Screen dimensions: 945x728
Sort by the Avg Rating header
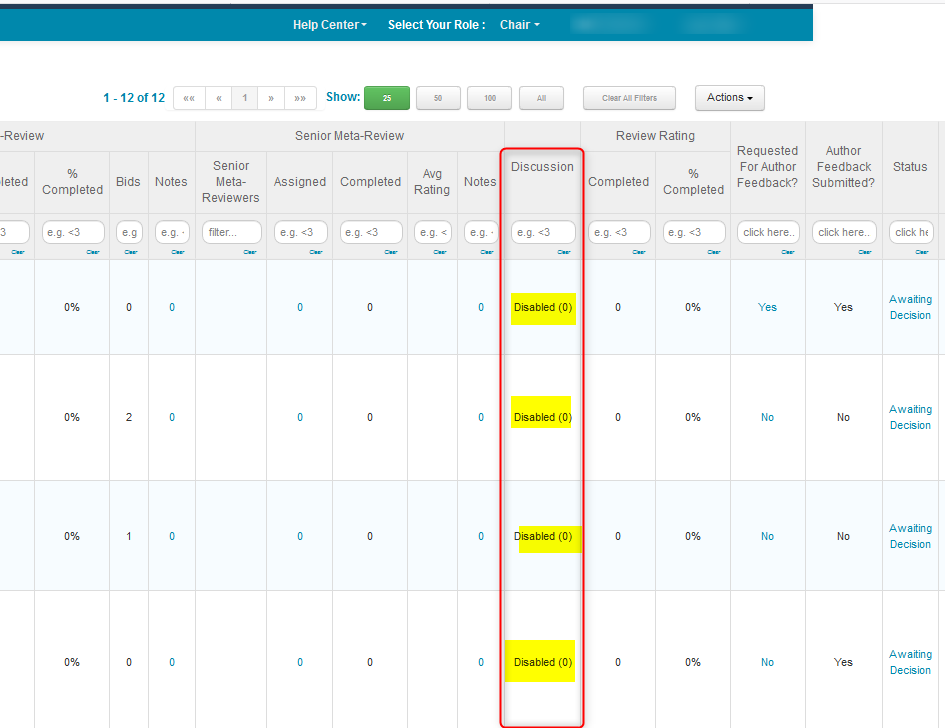click(x=432, y=181)
